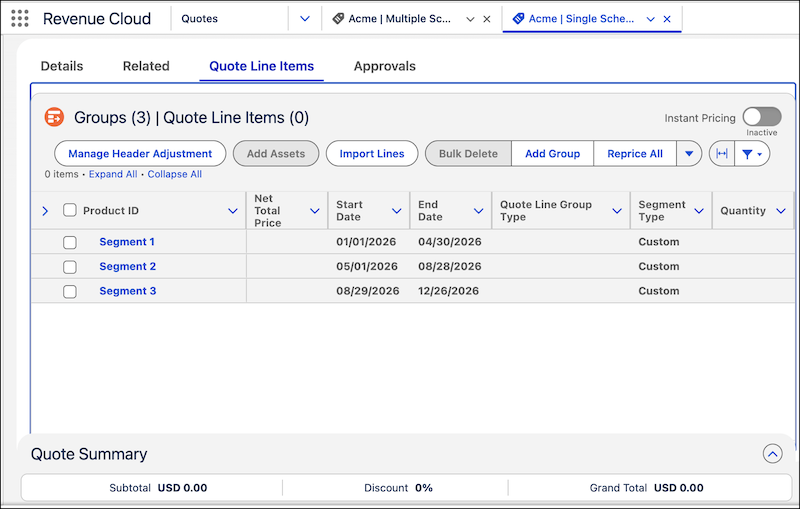
Task: Click the column width fit icon
Action: pos(722,154)
